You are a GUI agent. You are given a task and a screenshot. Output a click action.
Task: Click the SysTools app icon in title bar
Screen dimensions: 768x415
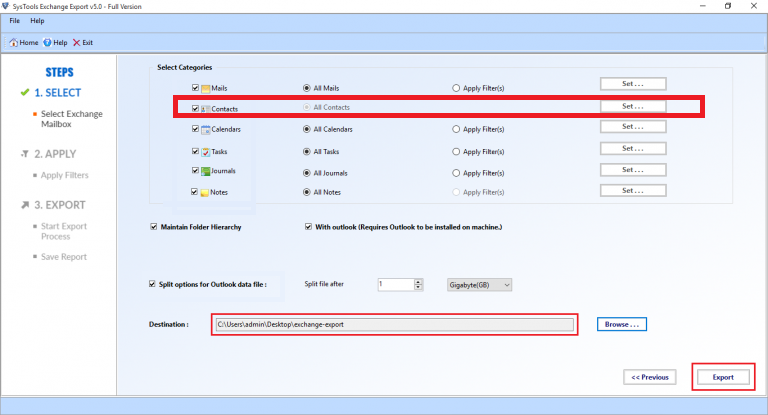(x=5, y=6)
